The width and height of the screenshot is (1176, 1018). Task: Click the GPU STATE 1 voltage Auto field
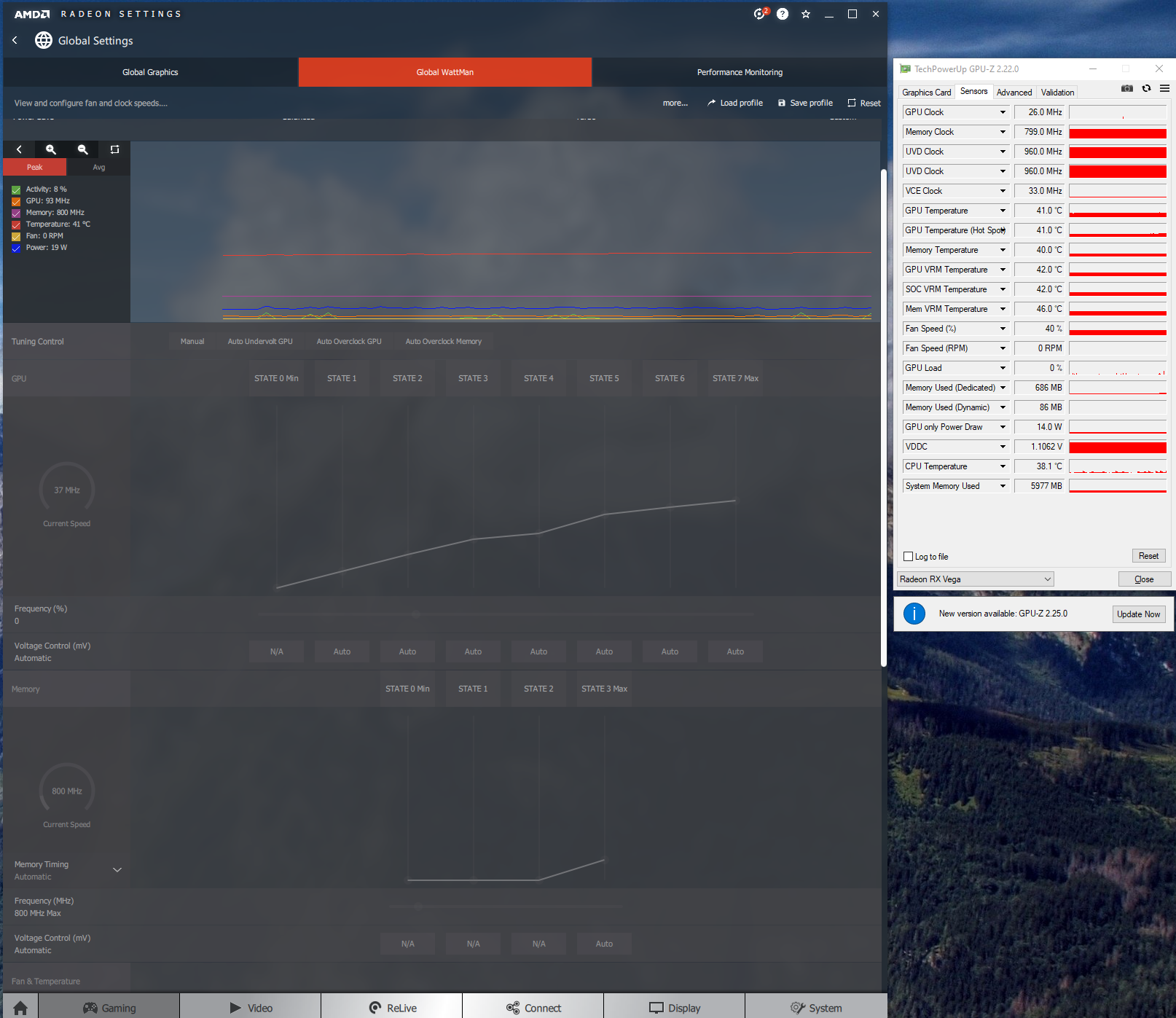342,651
